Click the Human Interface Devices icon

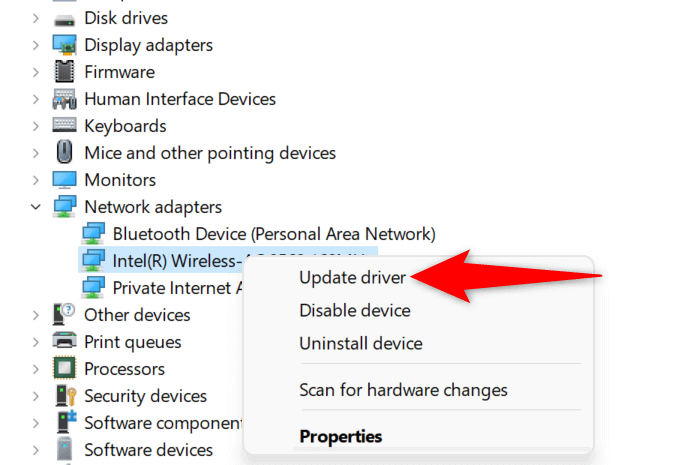click(64, 99)
